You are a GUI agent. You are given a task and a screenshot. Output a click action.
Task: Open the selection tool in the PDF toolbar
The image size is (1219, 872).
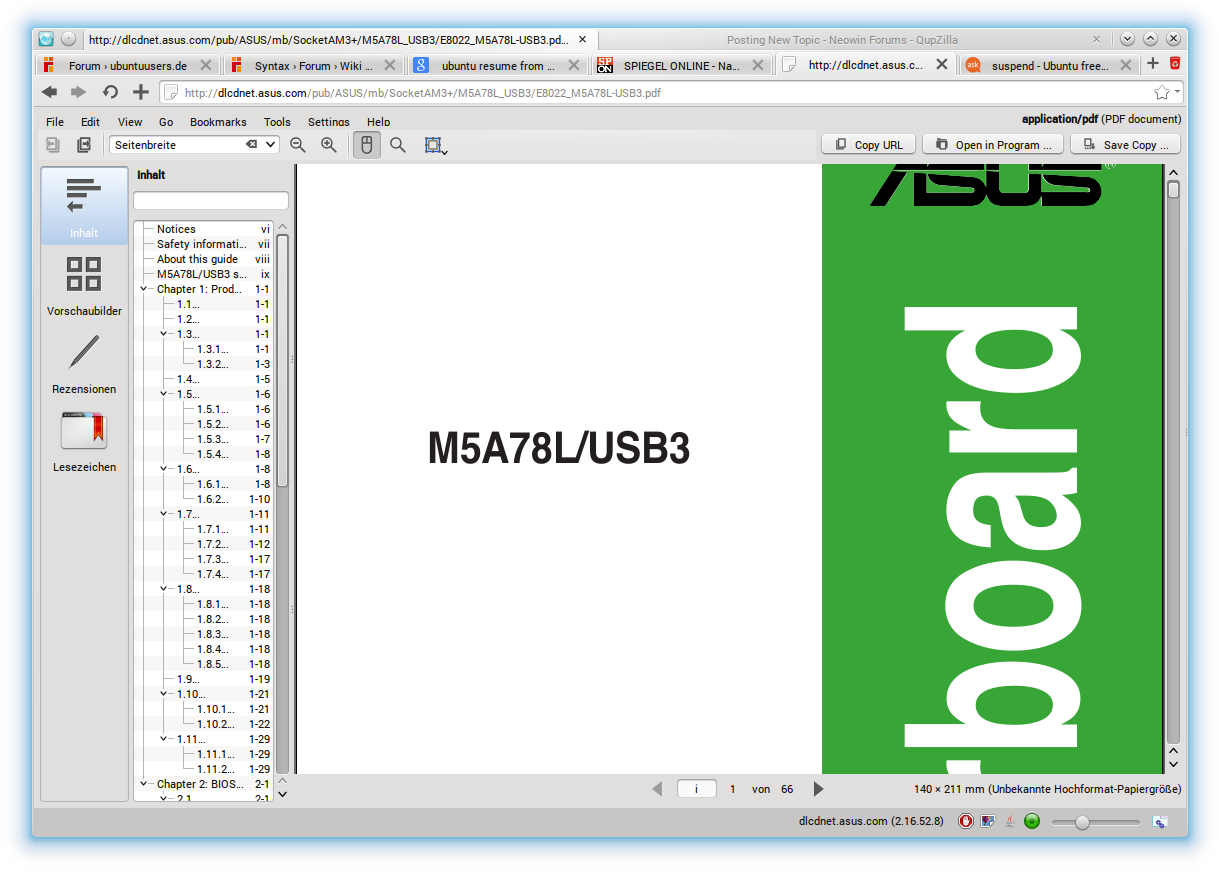click(x=435, y=145)
